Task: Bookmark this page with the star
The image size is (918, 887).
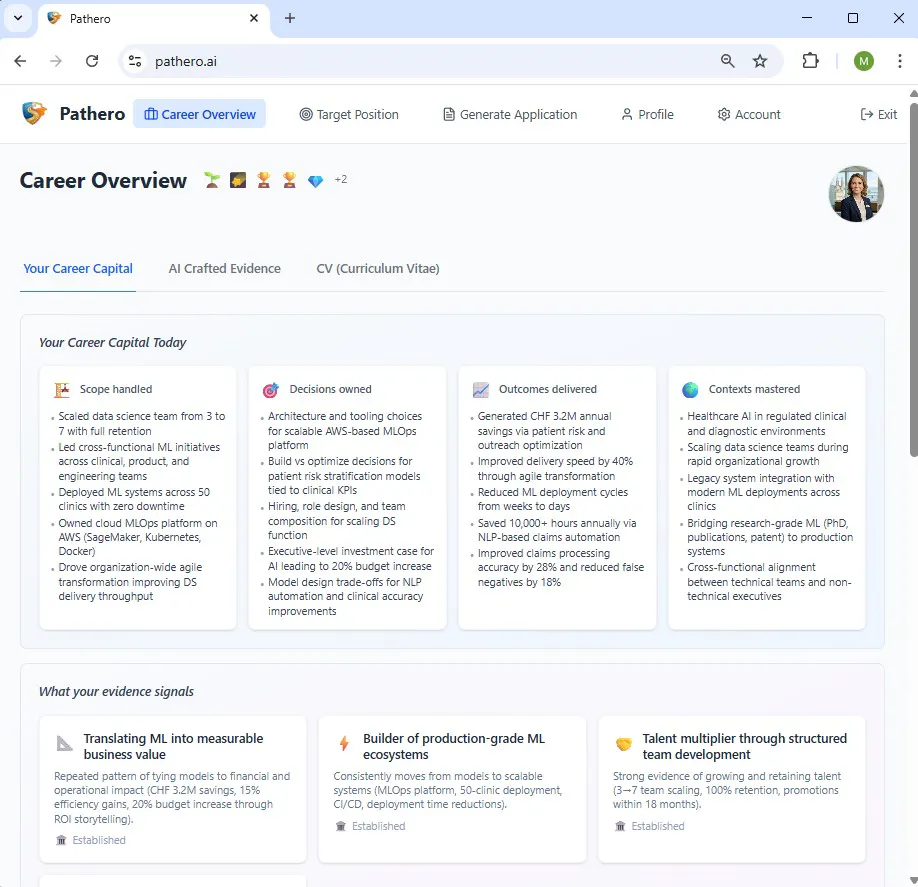Action: [760, 61]
